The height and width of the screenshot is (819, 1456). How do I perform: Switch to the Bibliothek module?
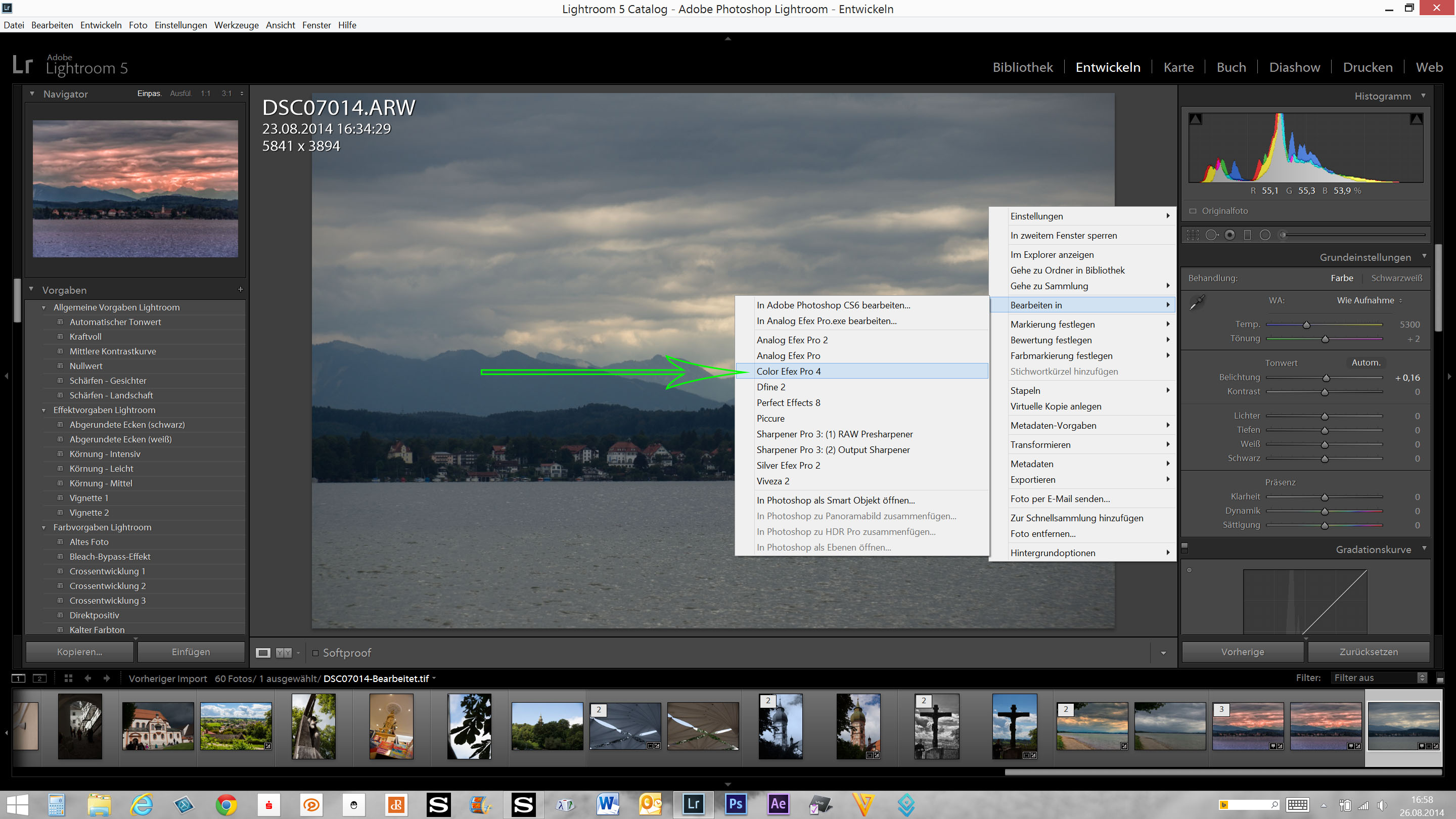(x=1022, y=67)
